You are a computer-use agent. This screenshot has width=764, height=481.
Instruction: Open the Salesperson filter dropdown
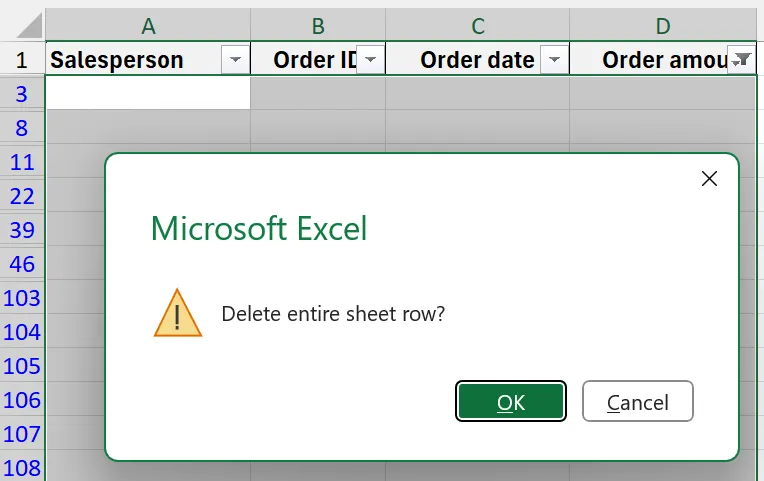(235, 60)
